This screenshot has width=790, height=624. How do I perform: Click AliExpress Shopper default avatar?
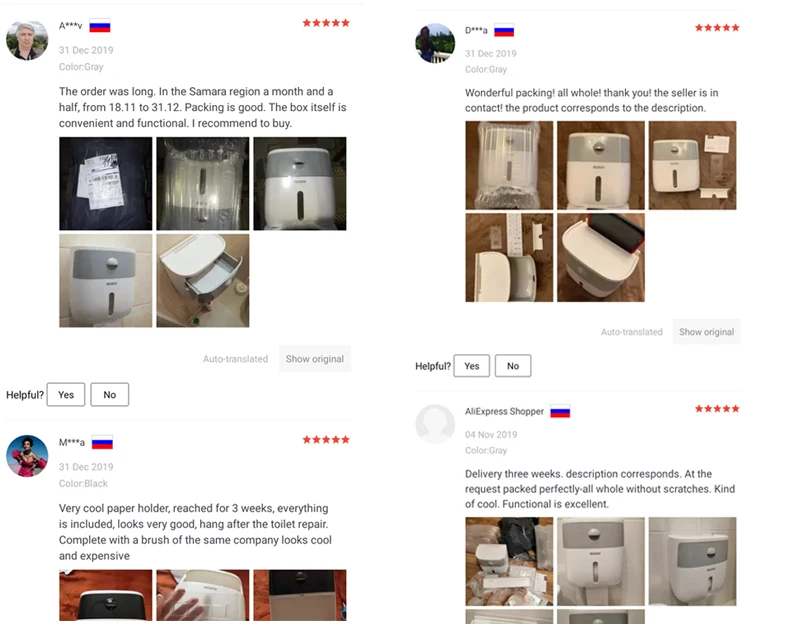[435, 424]
